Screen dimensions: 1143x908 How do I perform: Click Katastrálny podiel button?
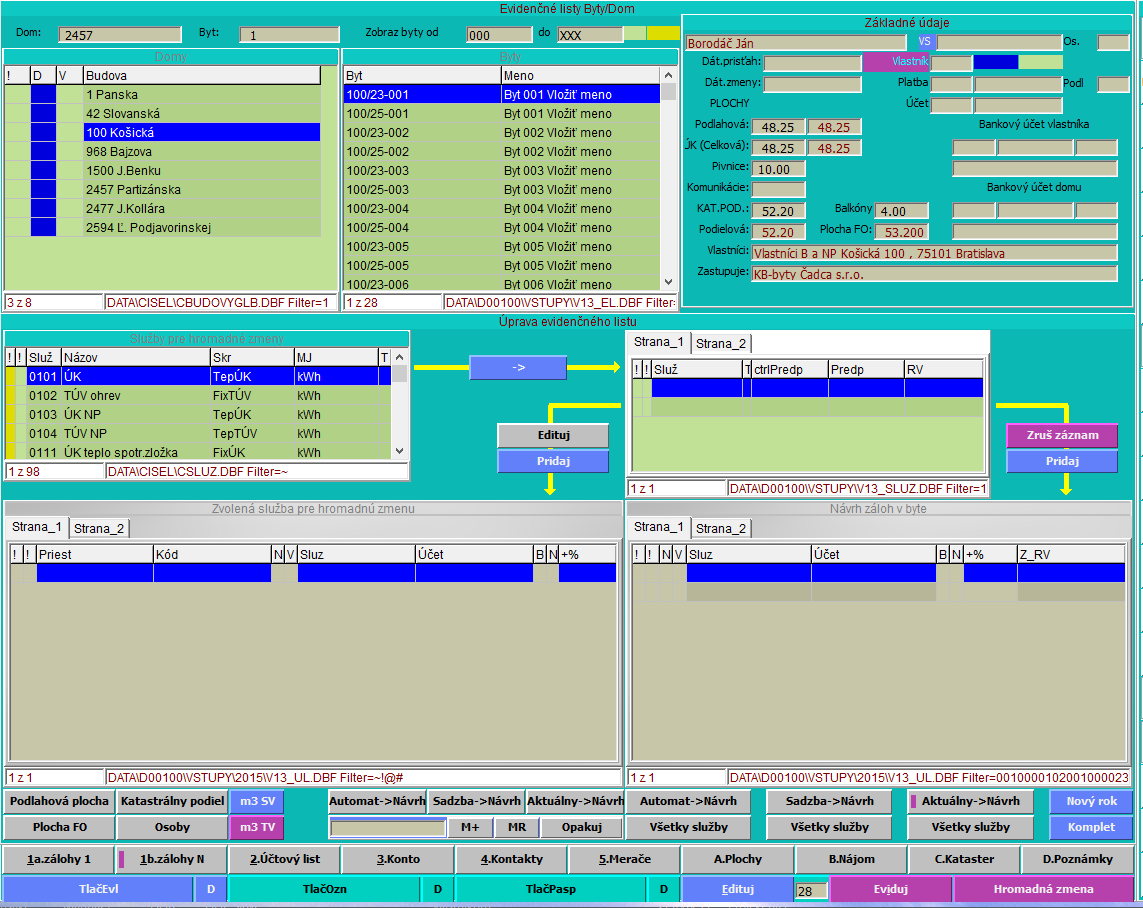pyautogui.click(x=172, y=802)
